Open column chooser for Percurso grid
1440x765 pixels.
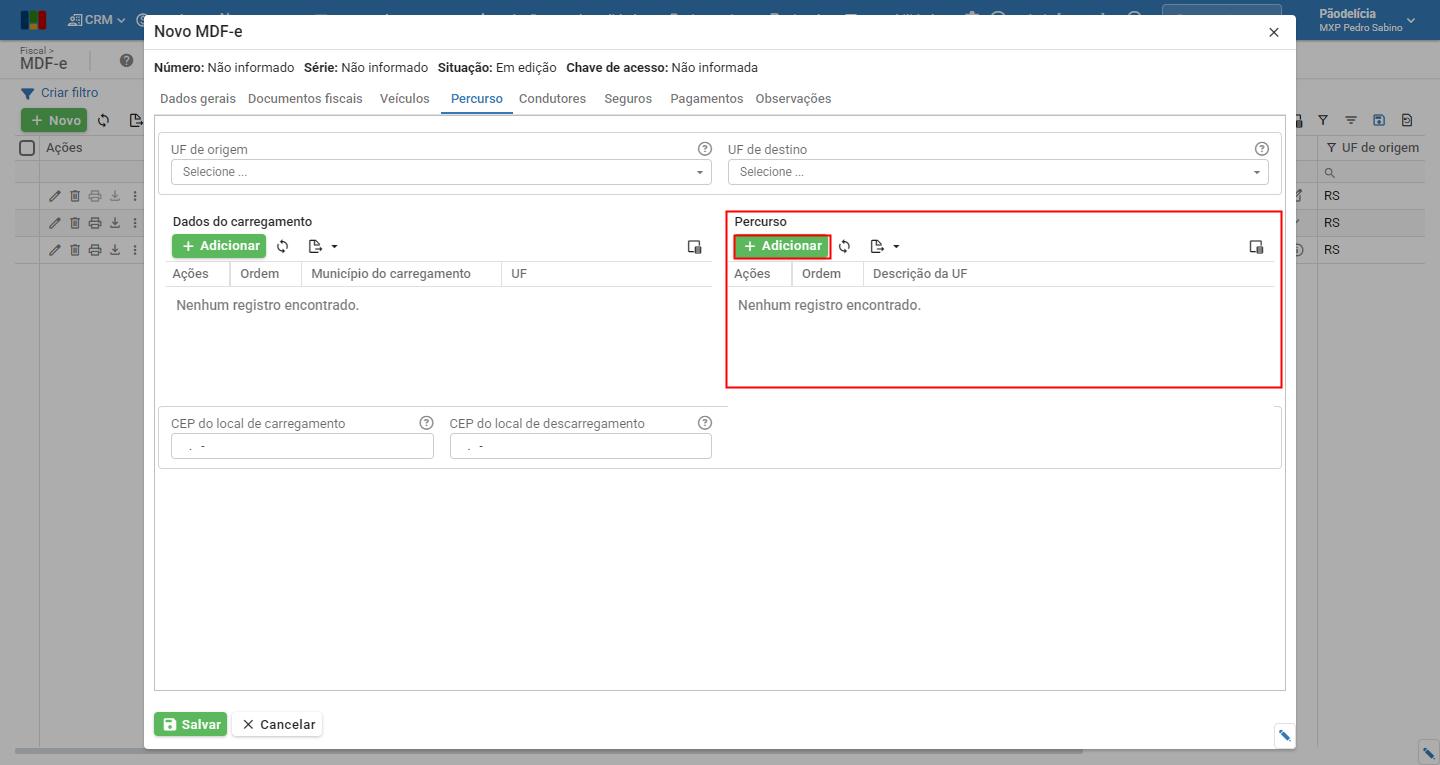(1256, 247)
